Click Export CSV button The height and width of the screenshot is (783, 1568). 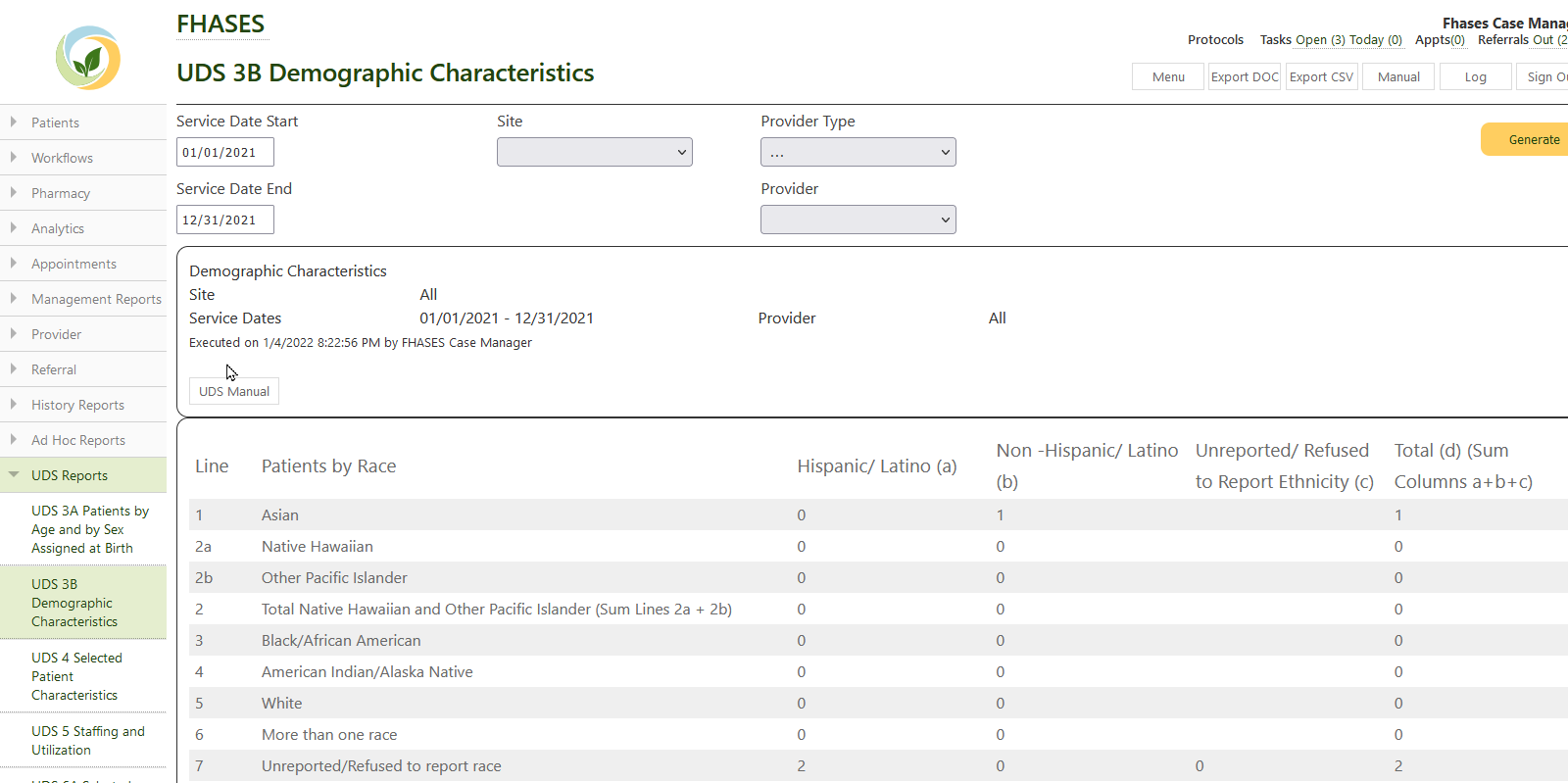click(1321, 76)
